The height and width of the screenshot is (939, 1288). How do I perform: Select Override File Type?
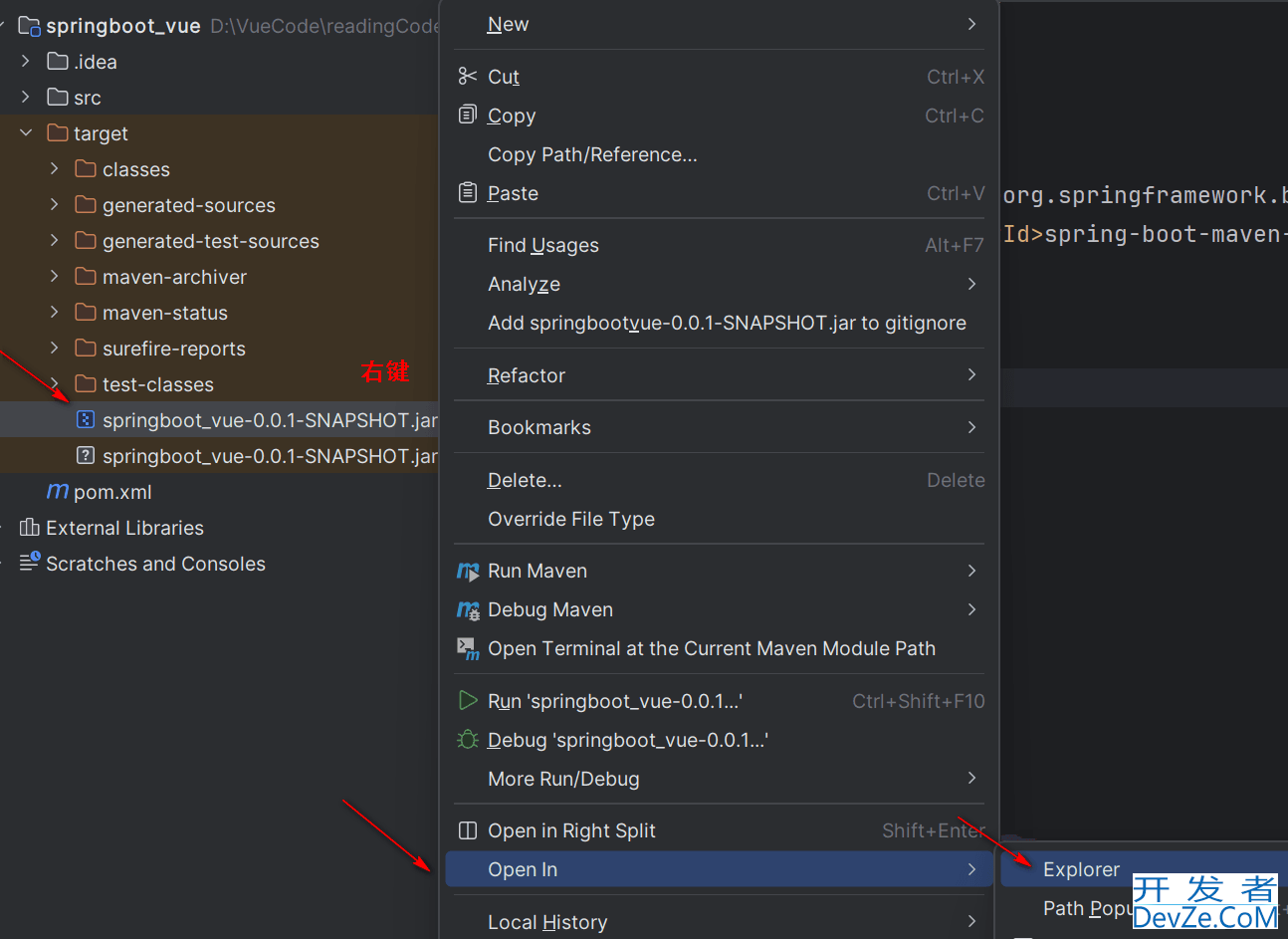(x=719, y=519)
